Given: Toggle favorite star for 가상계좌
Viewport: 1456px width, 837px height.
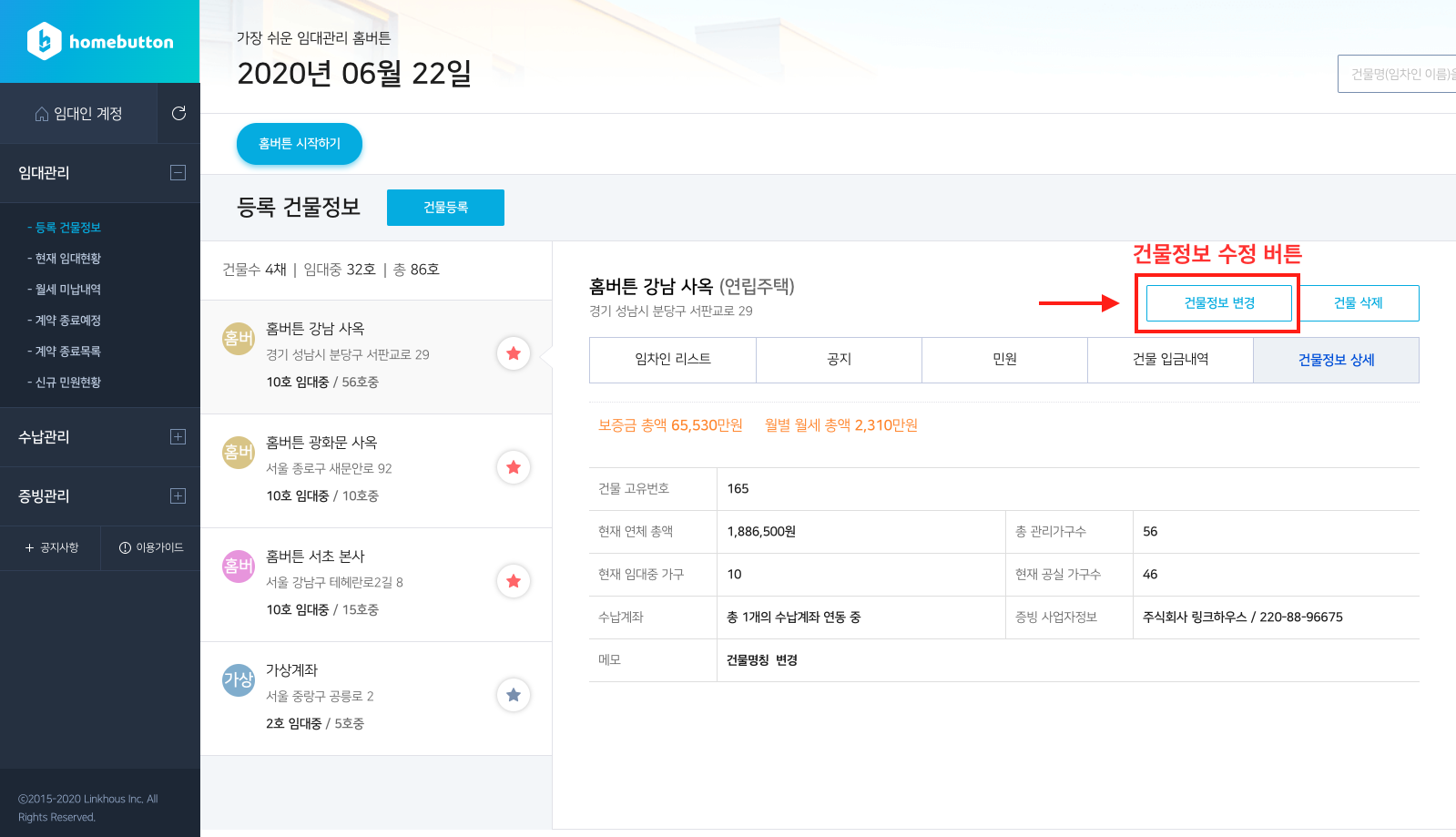Looking at the screenshot, I should click(x=514, y=695).
